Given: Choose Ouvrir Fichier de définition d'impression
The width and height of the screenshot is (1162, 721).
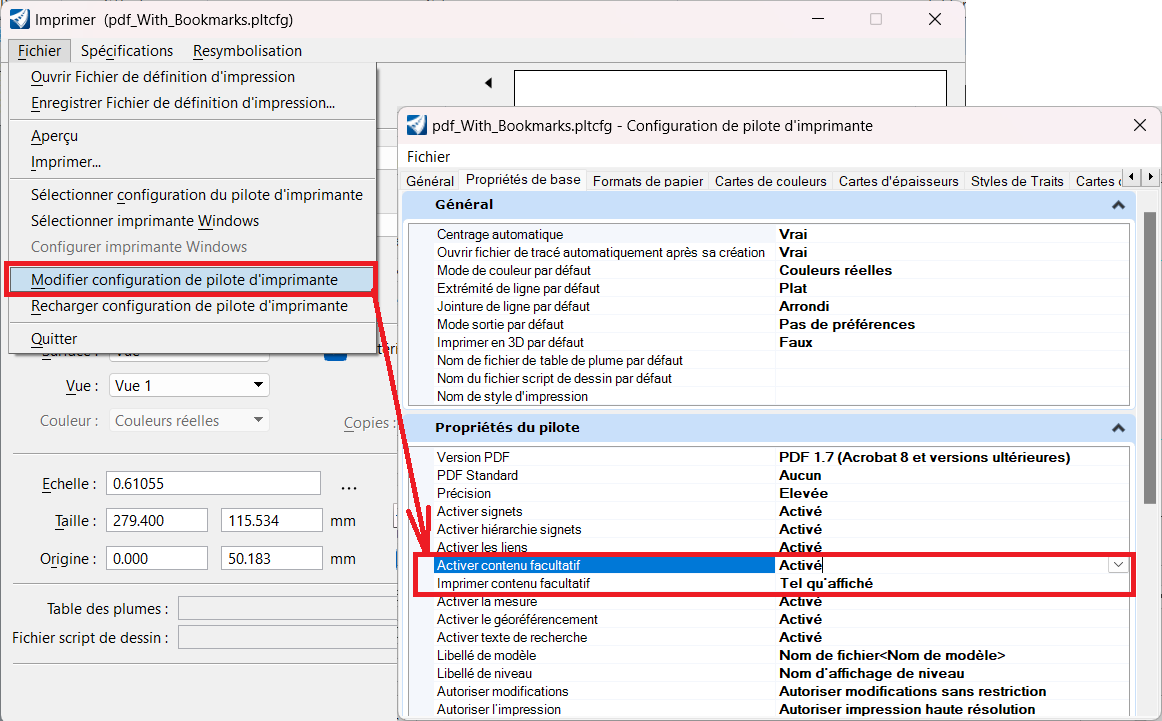Looking at the screenshot, I should tap(163, 77).
